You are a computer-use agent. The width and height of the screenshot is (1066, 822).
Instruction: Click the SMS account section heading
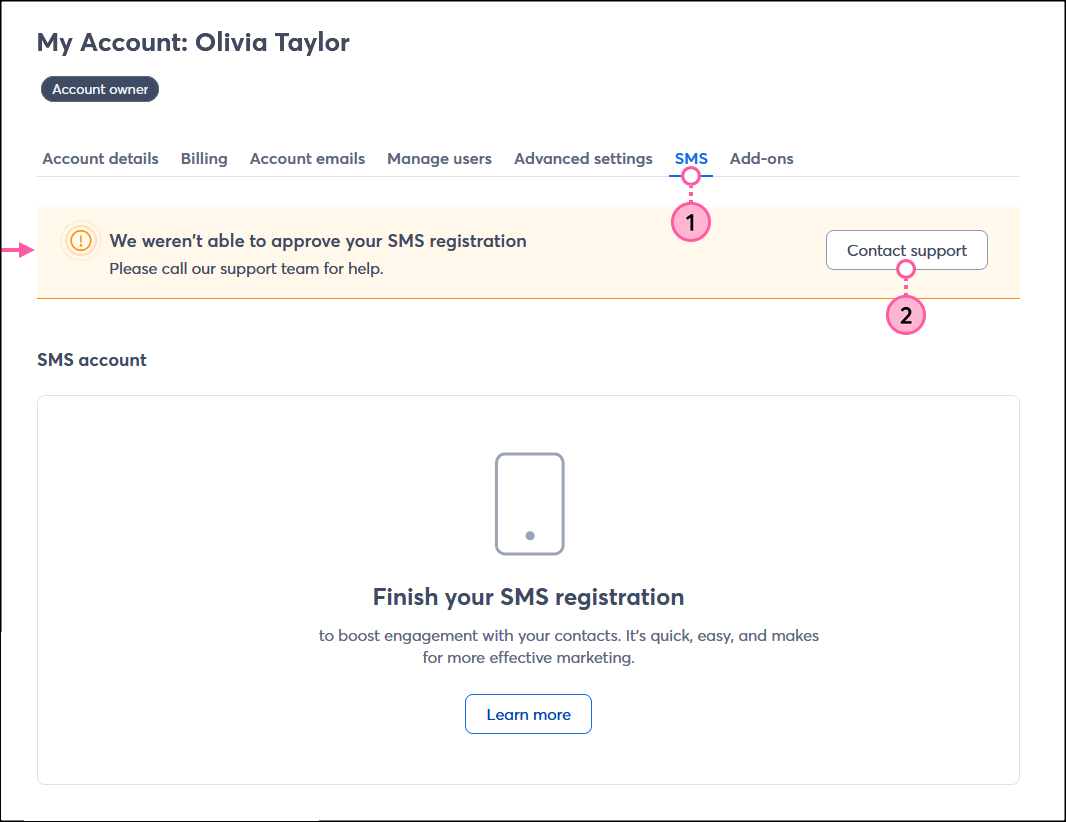pyautogui.click(x=92, y=360)
